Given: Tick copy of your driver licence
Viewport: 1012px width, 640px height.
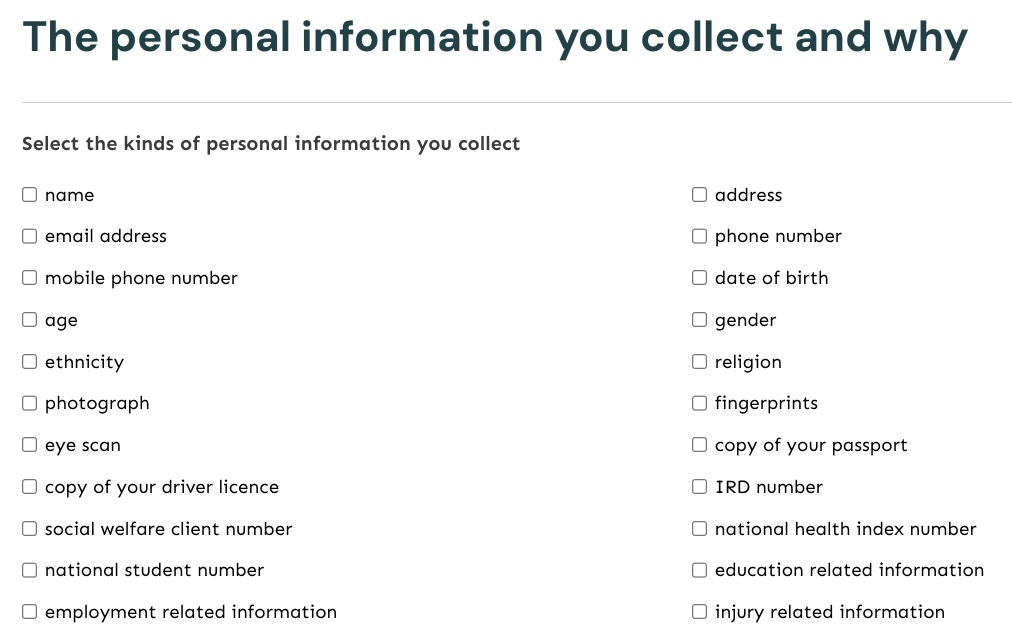Looking at the screenshot, I should click(30, 487).
